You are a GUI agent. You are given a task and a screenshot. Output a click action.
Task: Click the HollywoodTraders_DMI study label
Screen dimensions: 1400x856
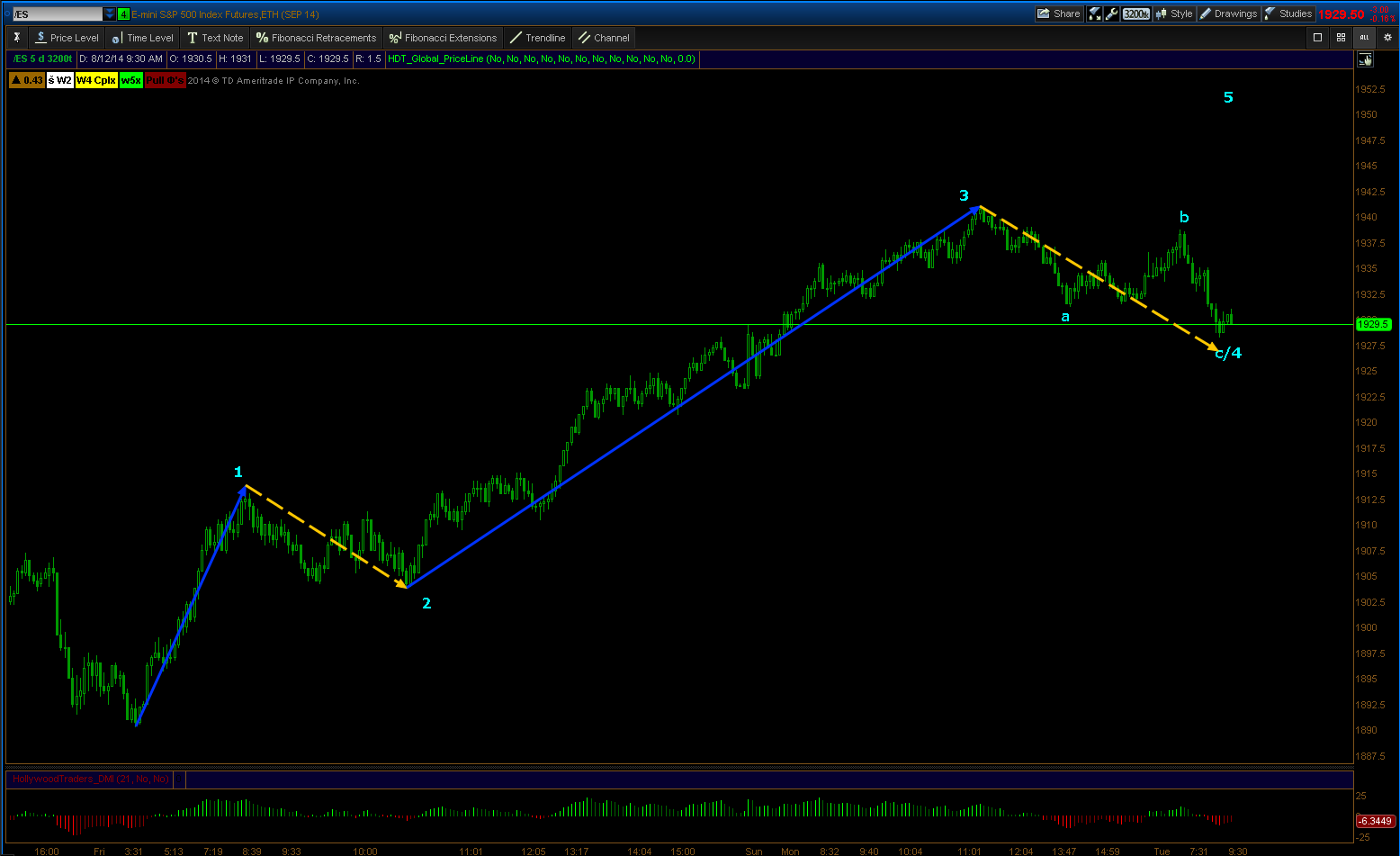(91, 779)
